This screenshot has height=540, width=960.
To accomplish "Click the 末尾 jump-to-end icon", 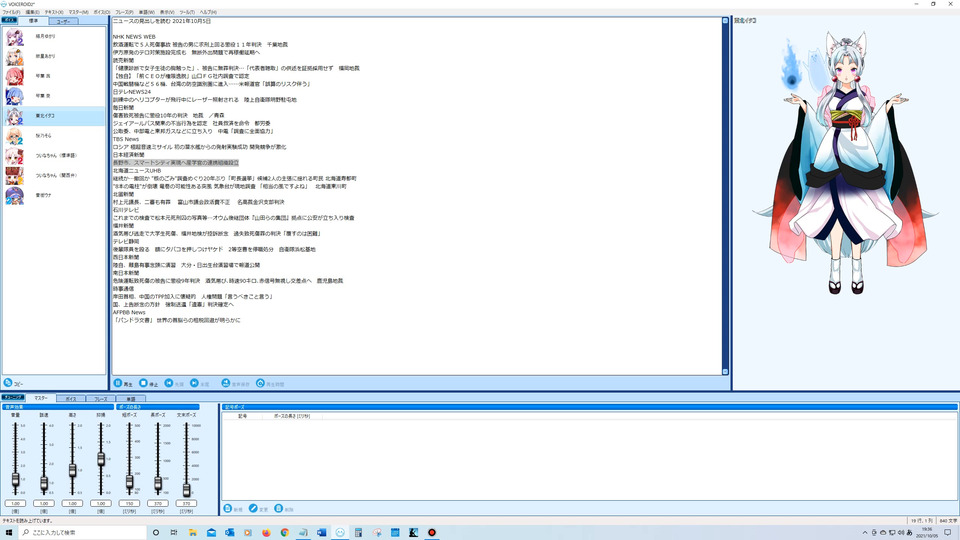I will click(x=194, y=383).
